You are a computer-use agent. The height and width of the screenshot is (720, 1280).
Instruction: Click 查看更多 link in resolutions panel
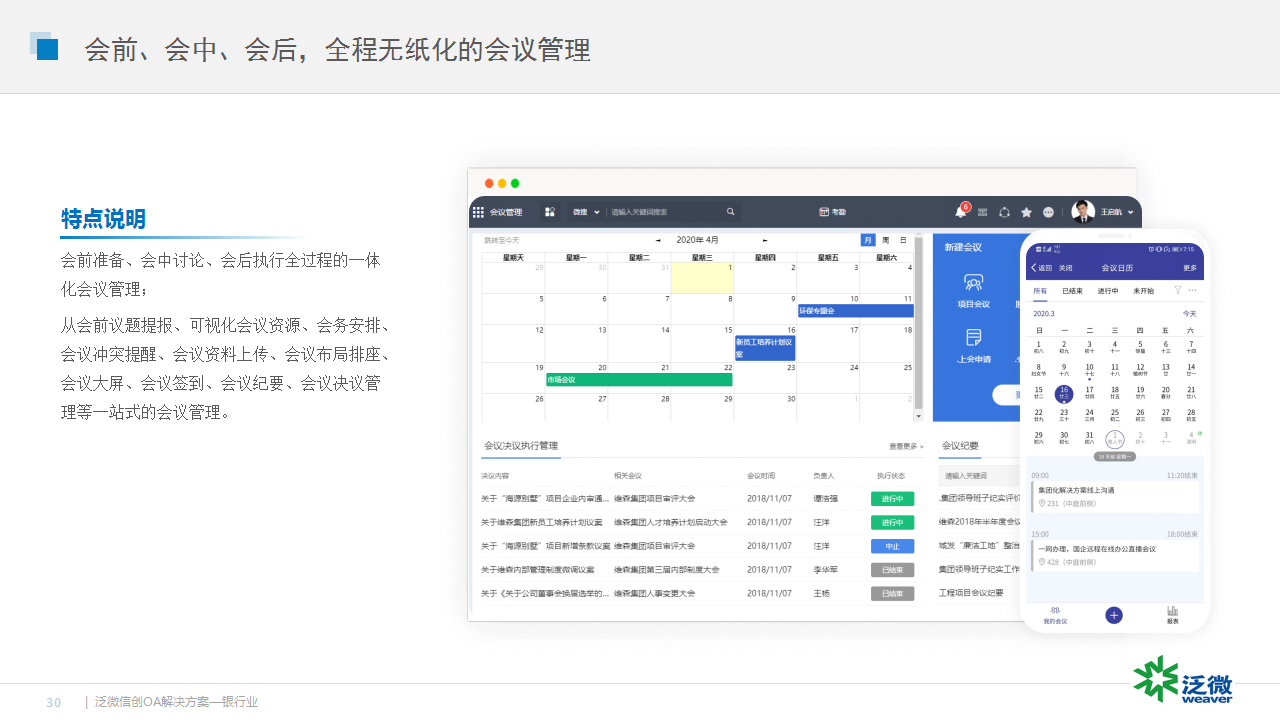pyautogui.click(x=906, y=446)
